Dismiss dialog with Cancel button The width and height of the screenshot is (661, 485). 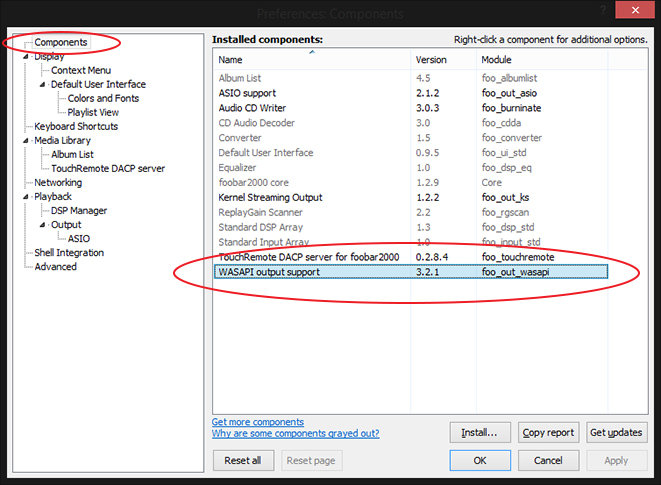(x=548, y=461)
